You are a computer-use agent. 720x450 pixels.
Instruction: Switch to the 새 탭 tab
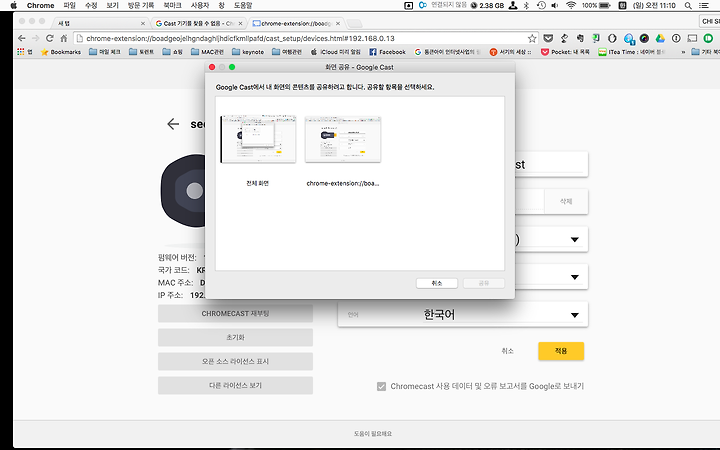click(x=99, y=23)
